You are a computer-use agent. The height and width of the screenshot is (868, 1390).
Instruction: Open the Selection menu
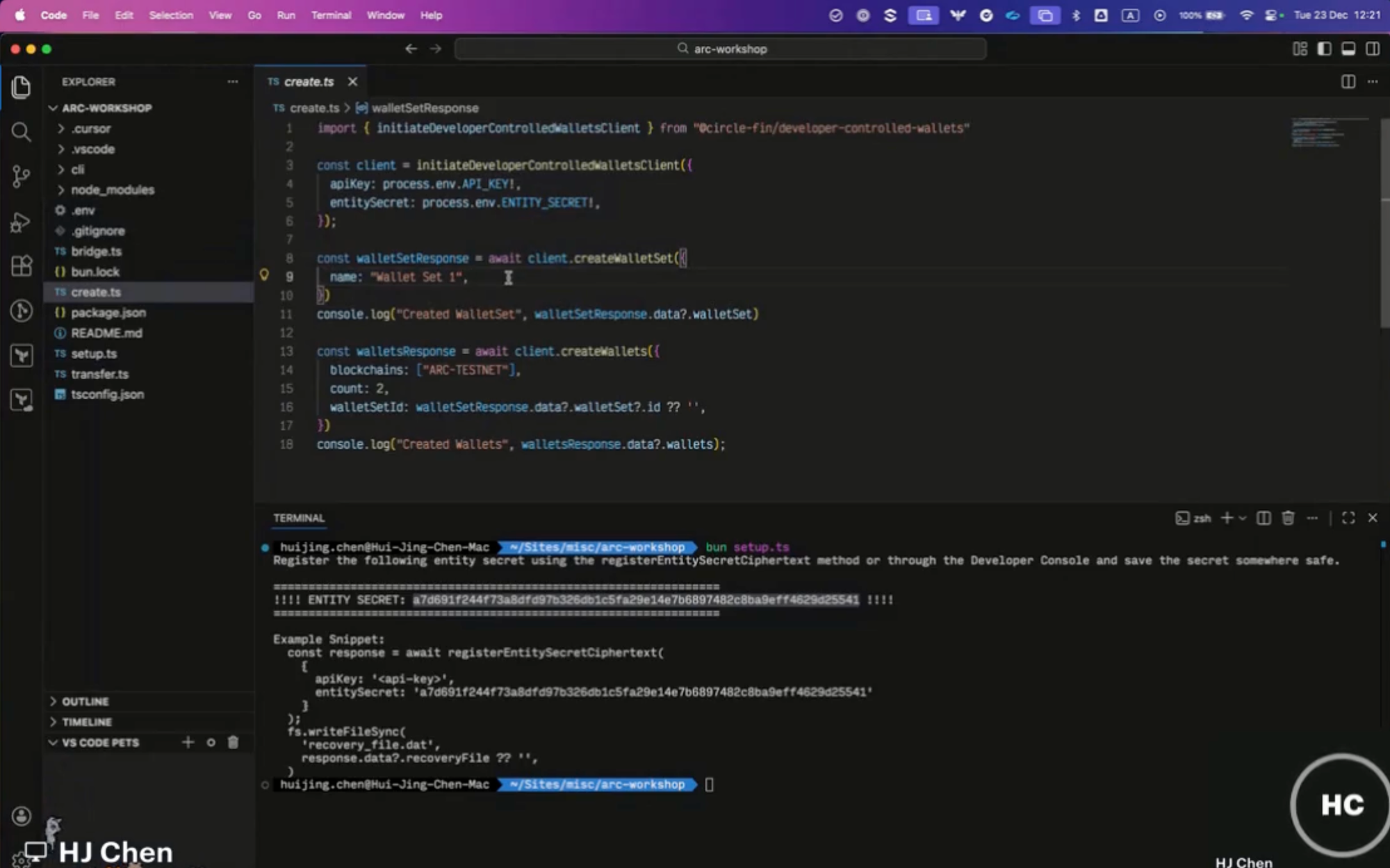(171, 15)
